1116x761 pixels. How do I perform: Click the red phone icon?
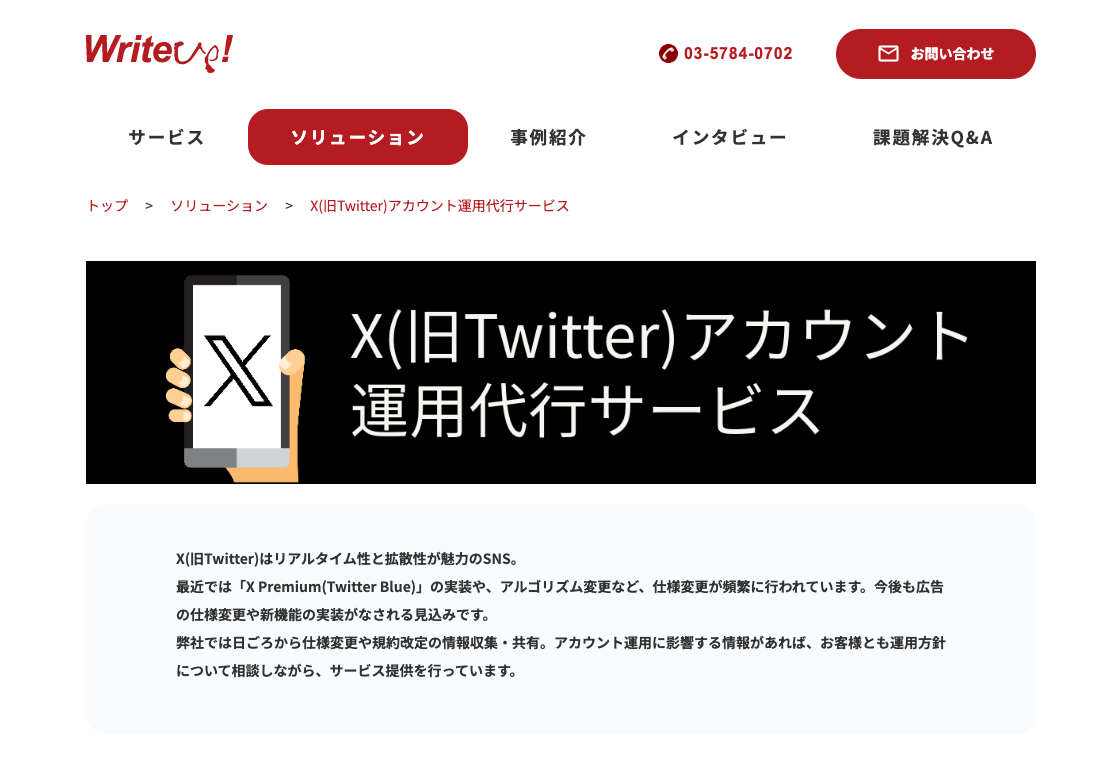[x=668, y=53]
